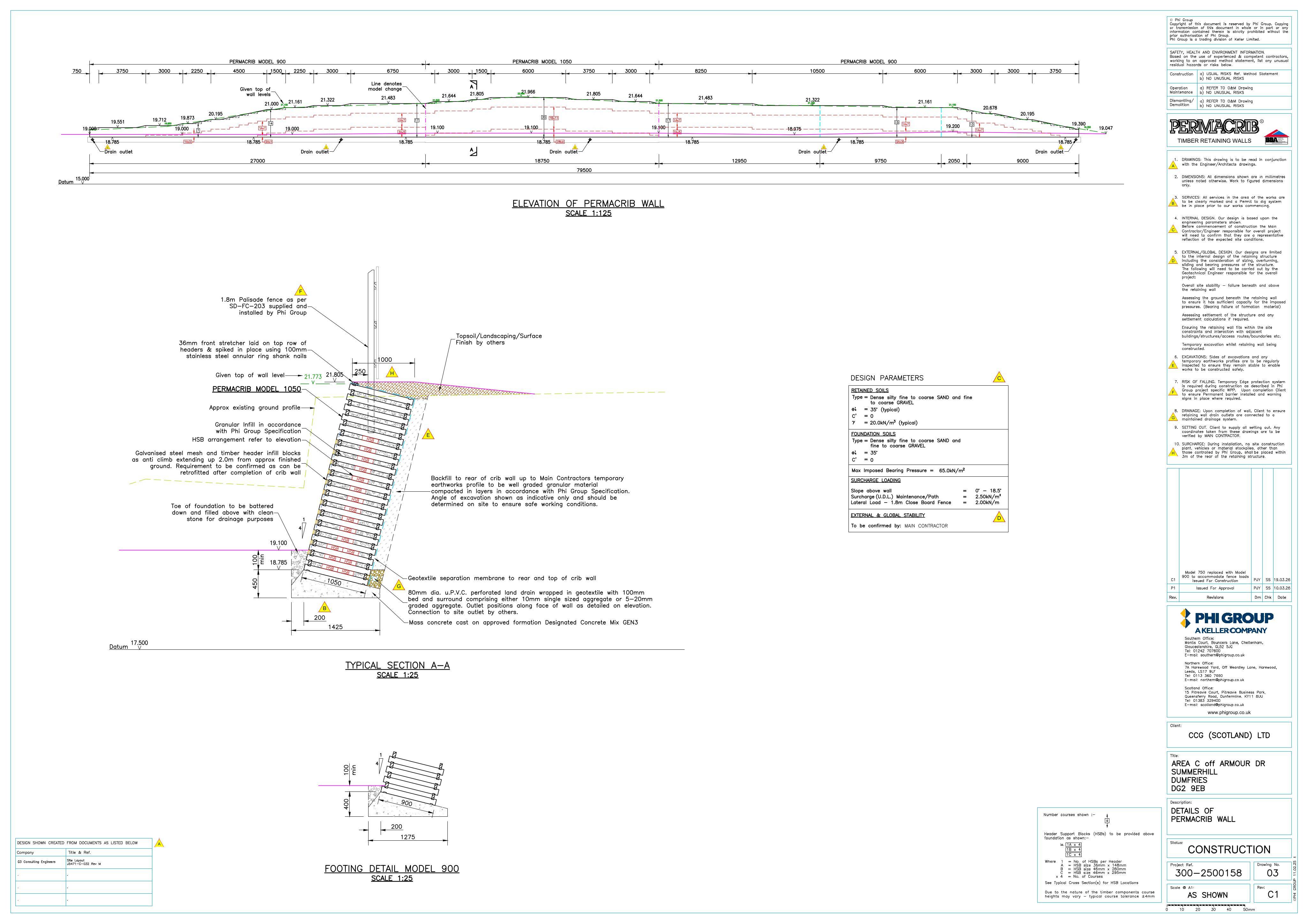The width and height of the screenshot is (1308, 924).
Task: Click the CONSTRUCTION status field
Action: coord(1229,849)
